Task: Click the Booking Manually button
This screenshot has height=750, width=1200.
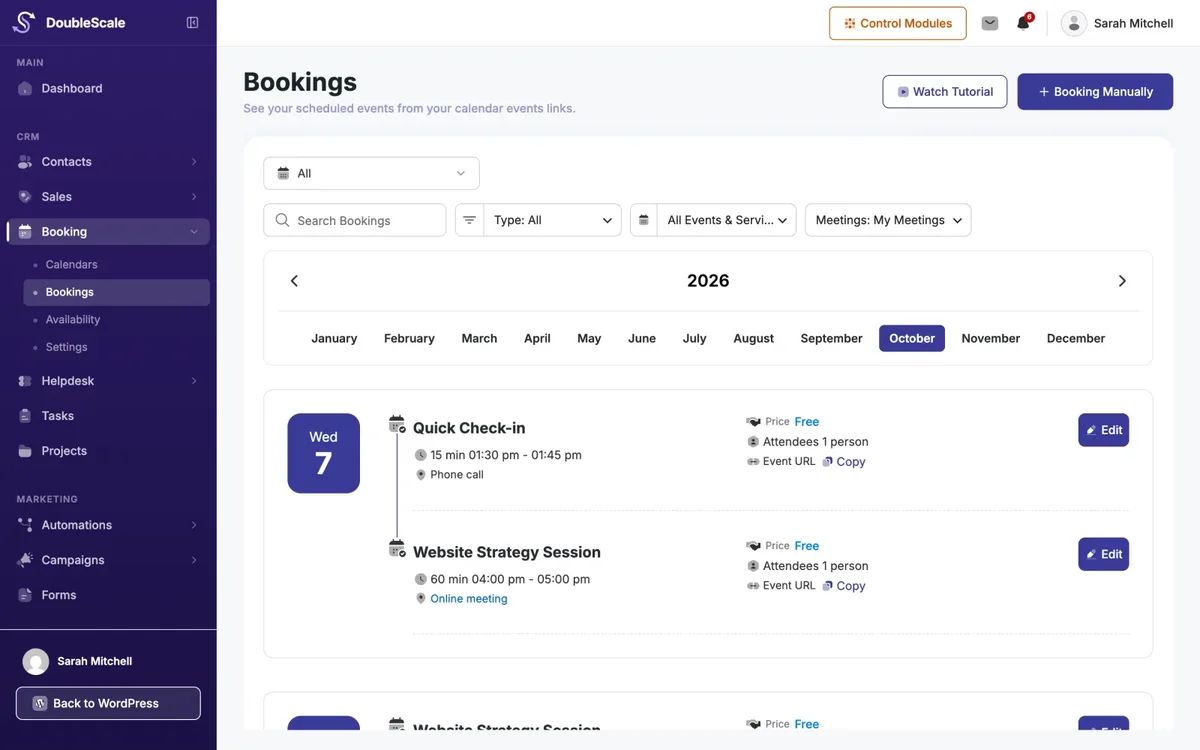Action: coord(1095,91)
